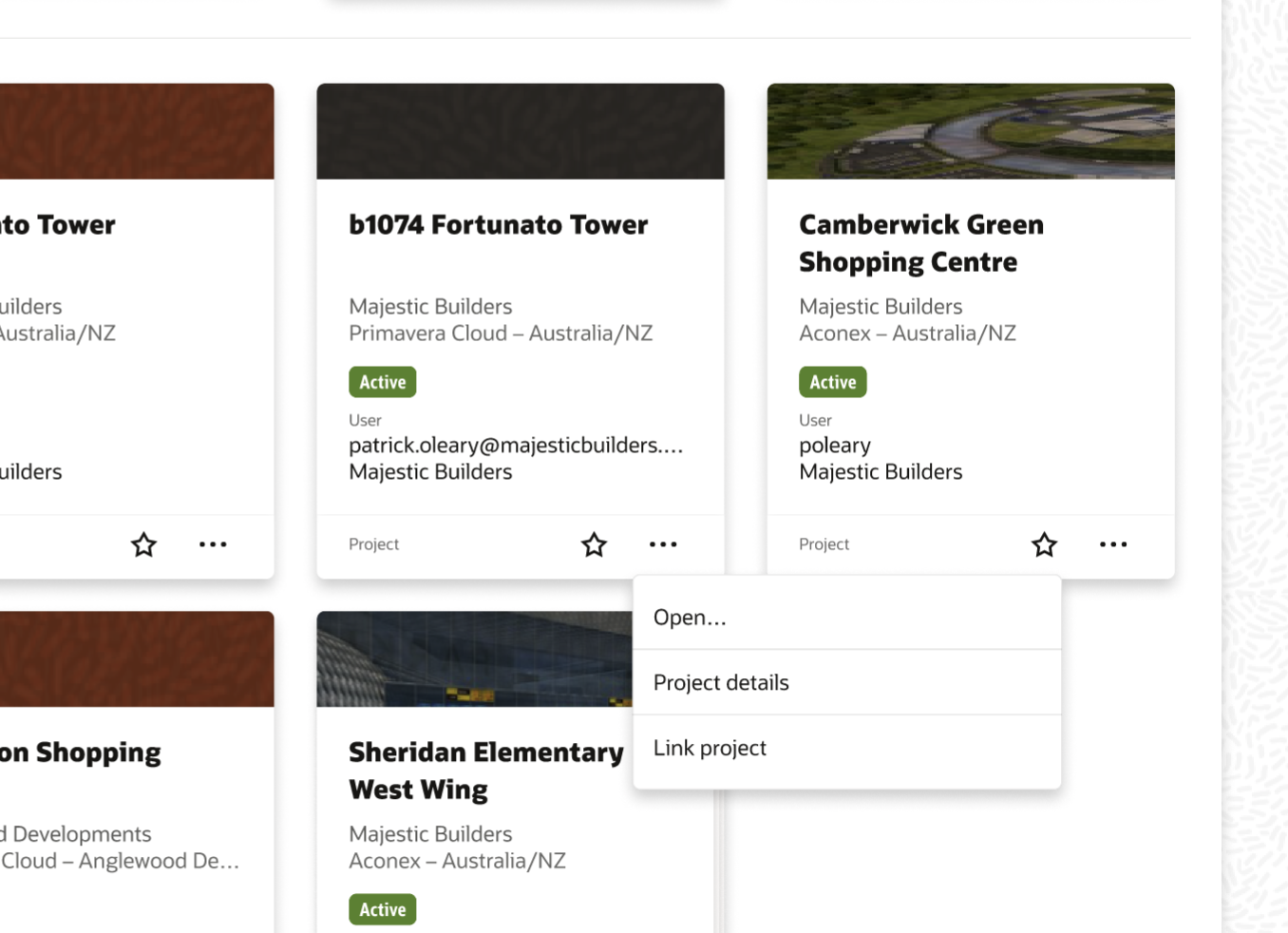Click Aconex – Australia/NZ on Sheridan card

click(457, 861)
